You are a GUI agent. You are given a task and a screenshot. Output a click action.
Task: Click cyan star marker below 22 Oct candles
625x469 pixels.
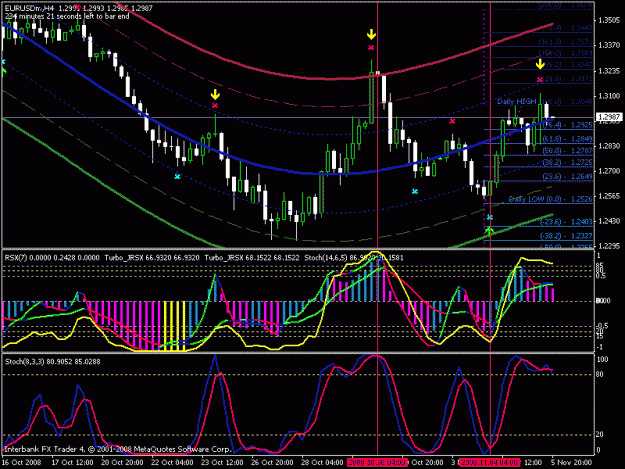177,176
